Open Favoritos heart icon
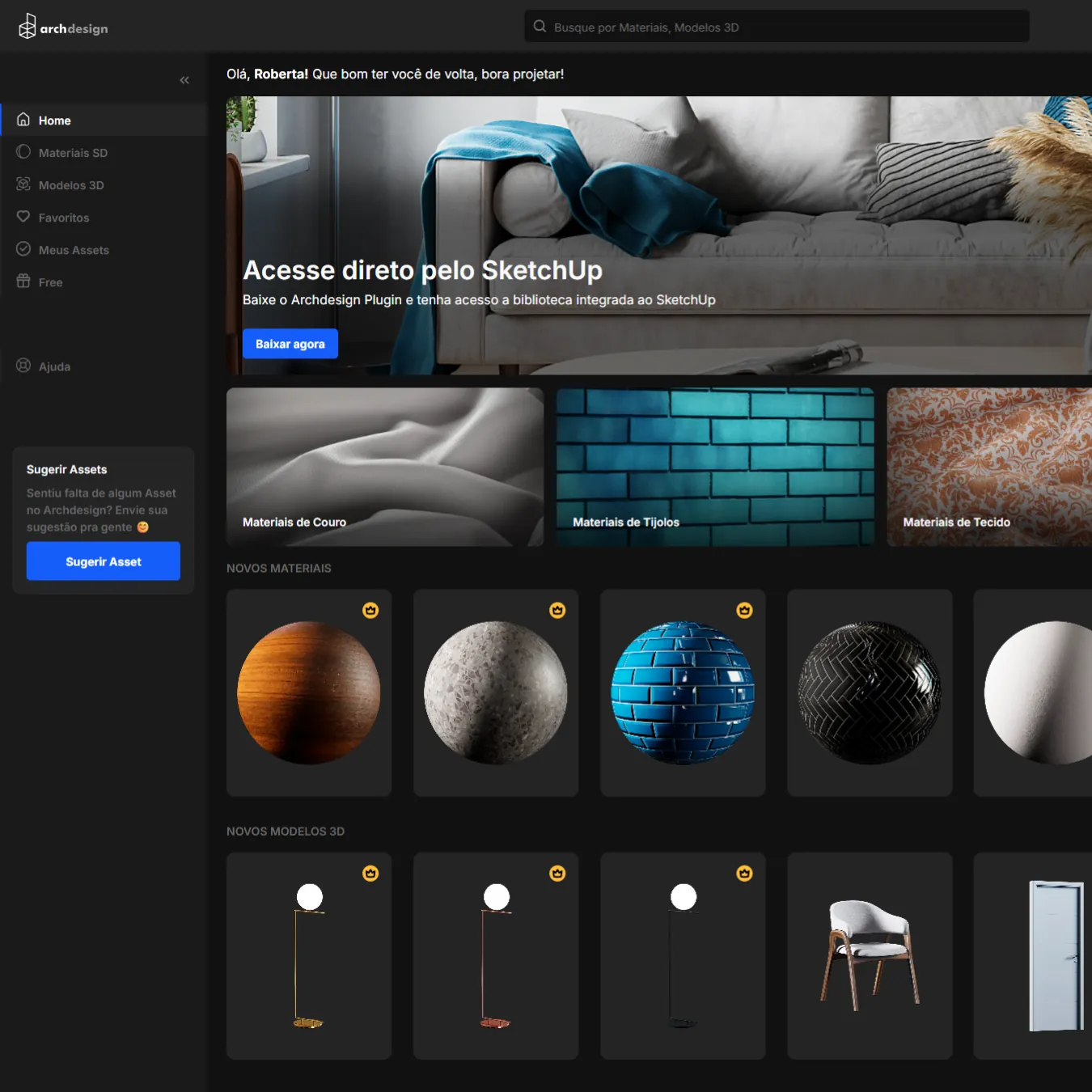This screenshot has width=1092, height=1092. click(23, 217)
